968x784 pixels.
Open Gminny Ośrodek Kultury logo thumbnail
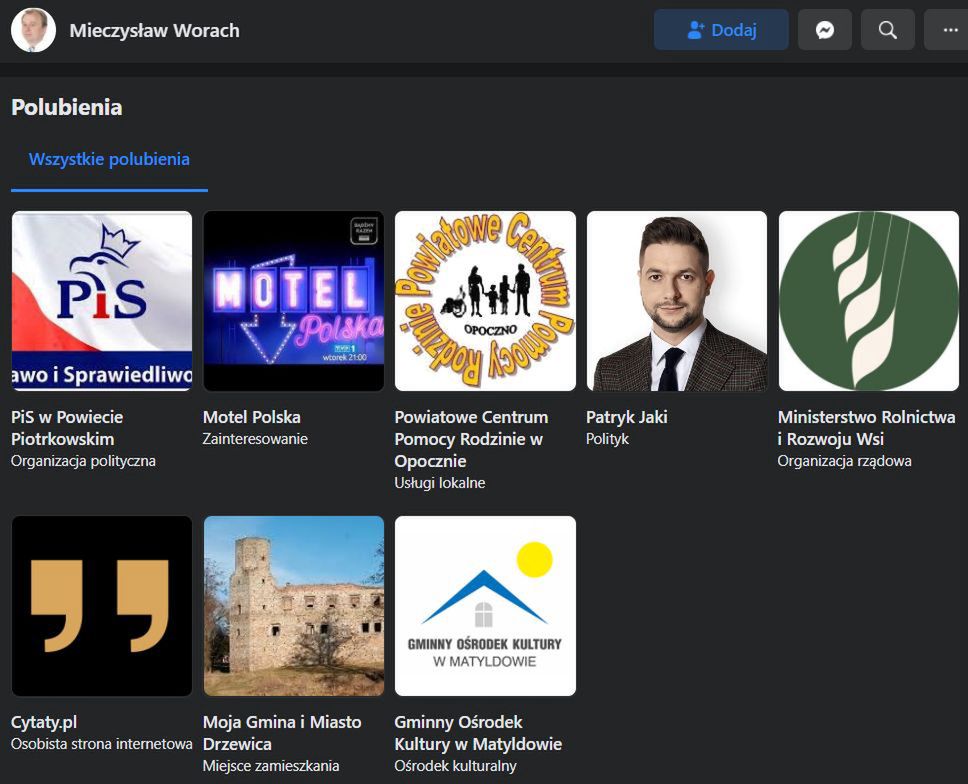click(x=485, y=606)
